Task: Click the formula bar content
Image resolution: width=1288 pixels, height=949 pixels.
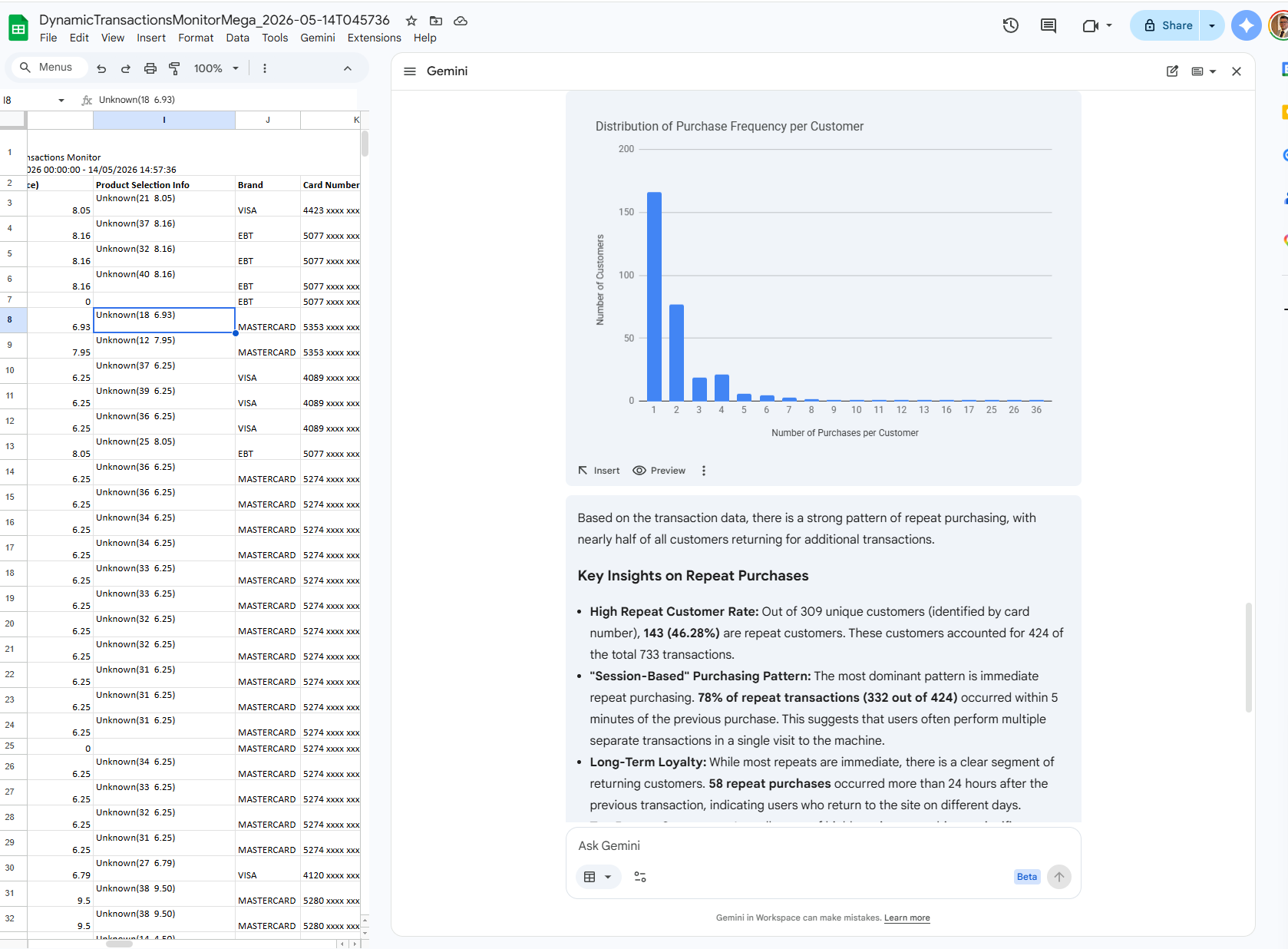Action: click(x=137, y=100)
